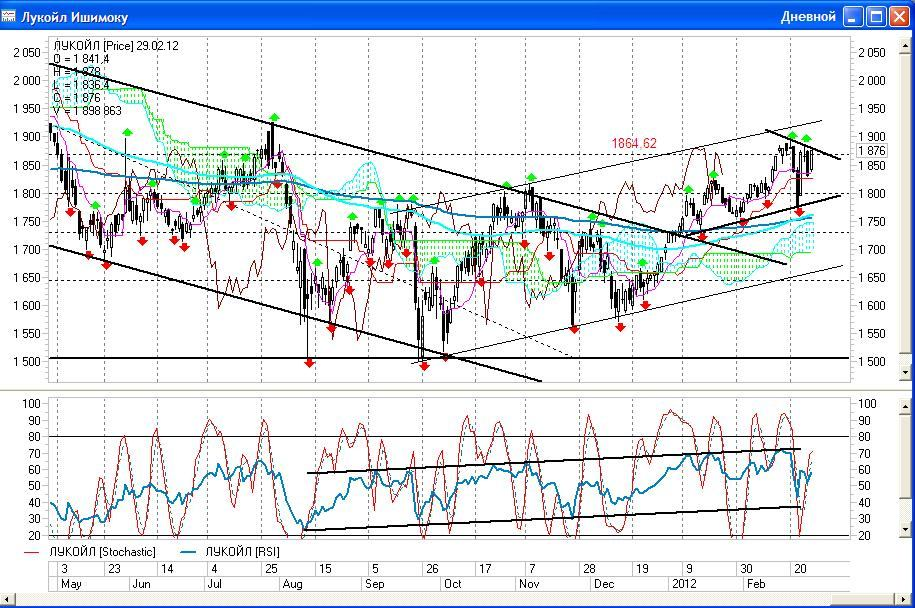Click the O = 1 841,4 open value
Viewport: 915px width, 608px height.
(81, 58)
